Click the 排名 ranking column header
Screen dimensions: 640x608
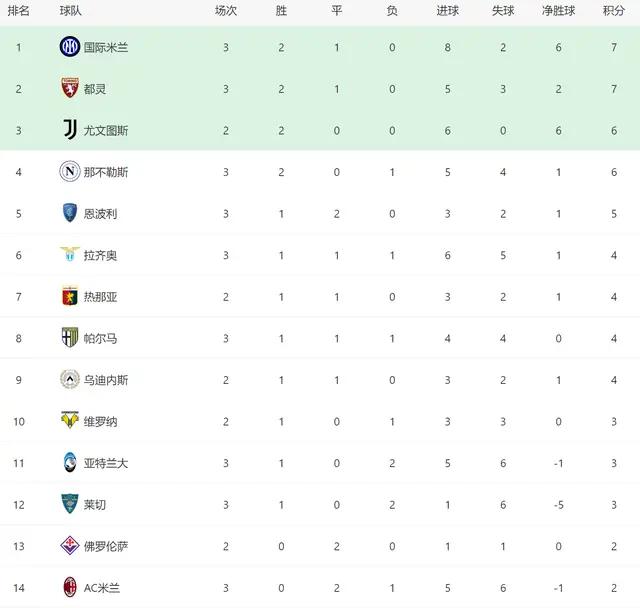pyautogui.click(x=18, y=11)
